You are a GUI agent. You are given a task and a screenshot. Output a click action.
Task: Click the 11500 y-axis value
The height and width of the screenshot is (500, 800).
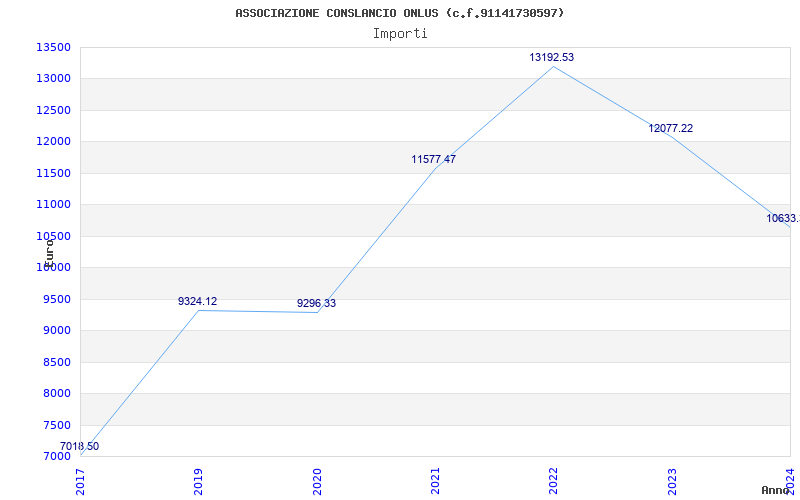point(53,173)
